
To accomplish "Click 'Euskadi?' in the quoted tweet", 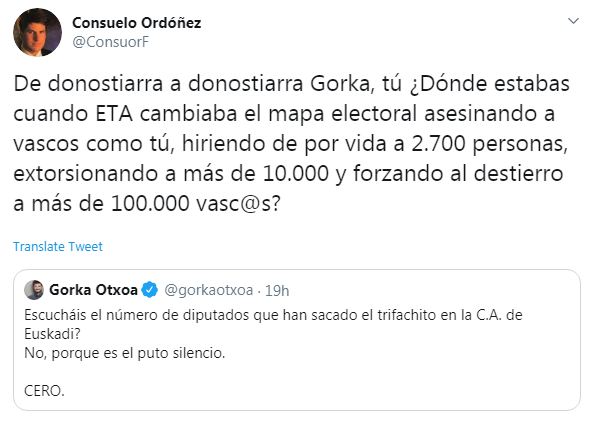I will click(52, 334).
